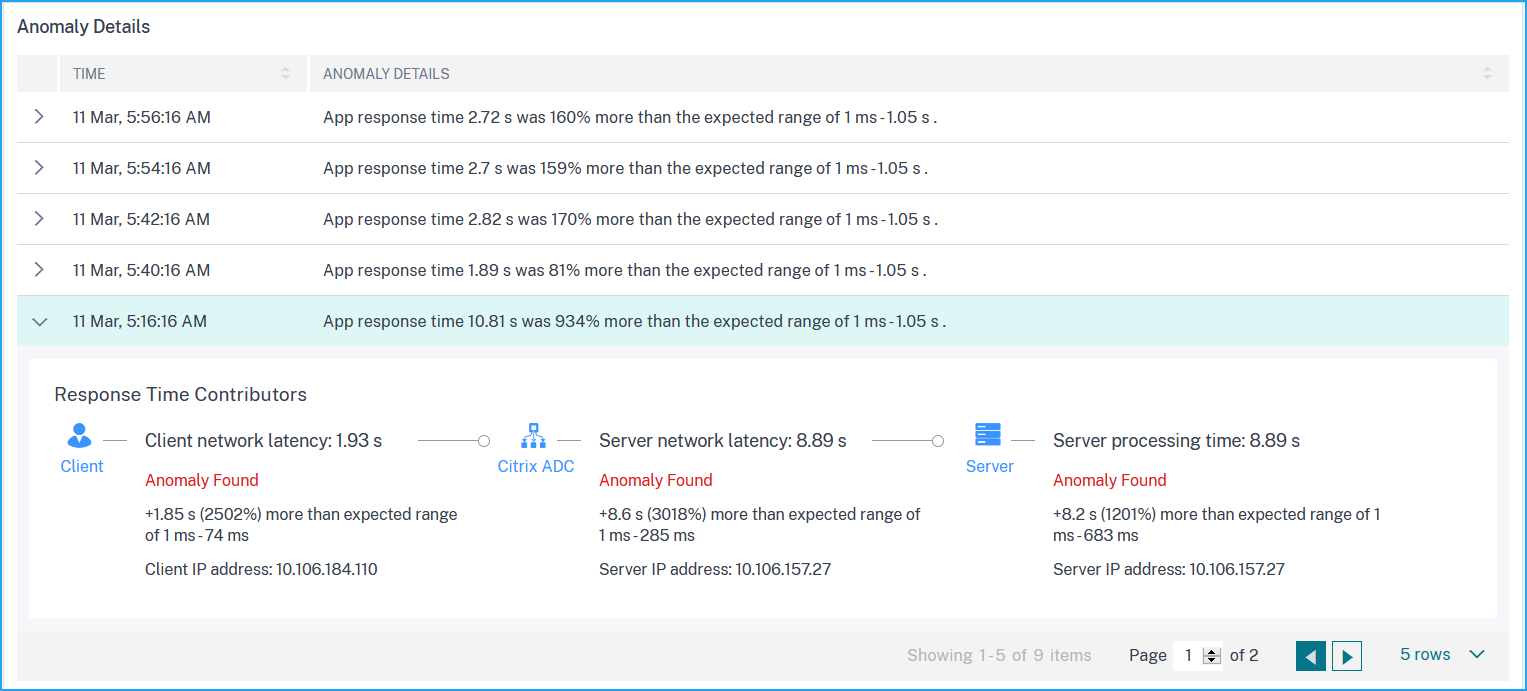Sort by TIME column arrows

(285, 73)
